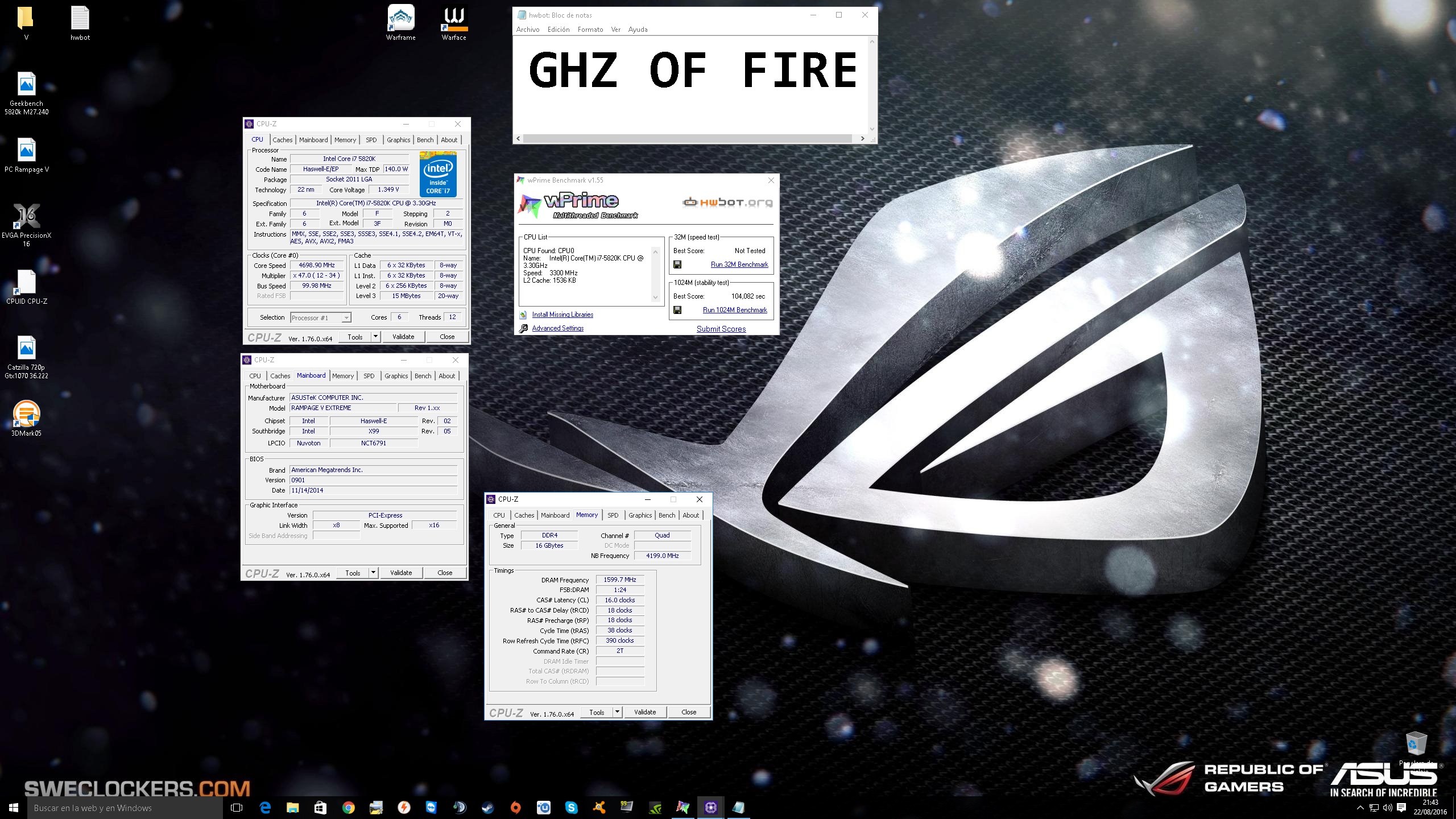1456x819 pixels.
Task: Click Submit Scores link in wPrime
Action: pos(721,329)
